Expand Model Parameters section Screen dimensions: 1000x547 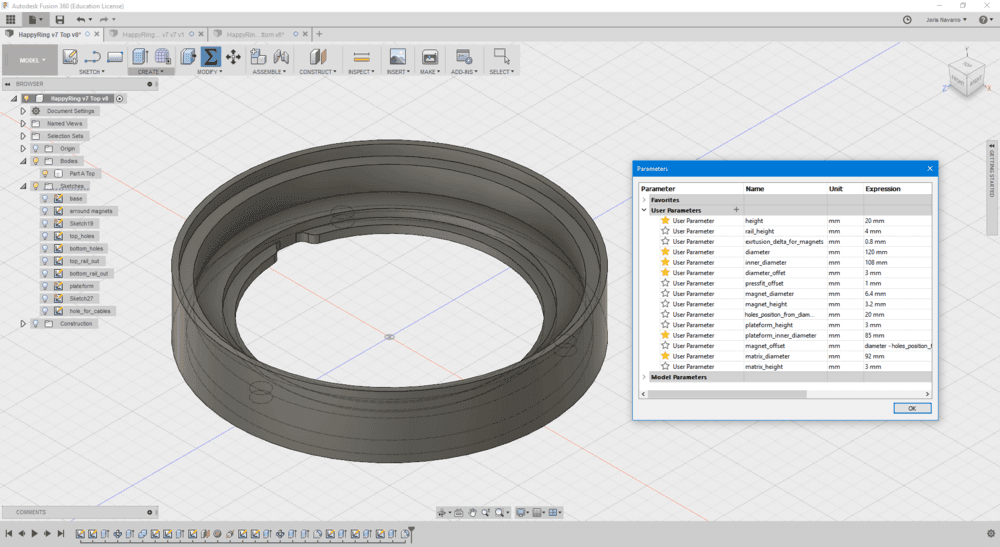click(644, 377)
